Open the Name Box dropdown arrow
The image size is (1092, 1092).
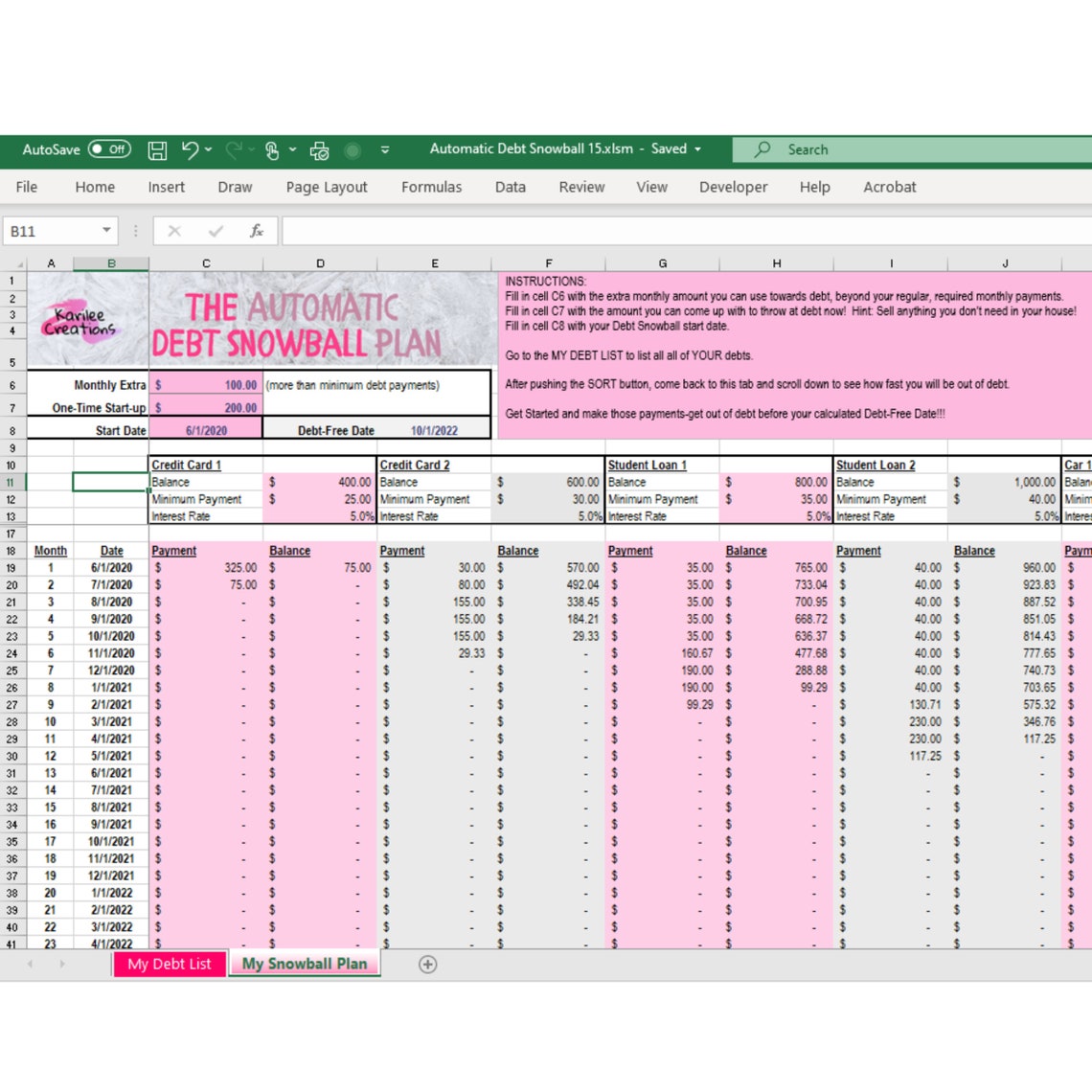(x=106, y=230)
